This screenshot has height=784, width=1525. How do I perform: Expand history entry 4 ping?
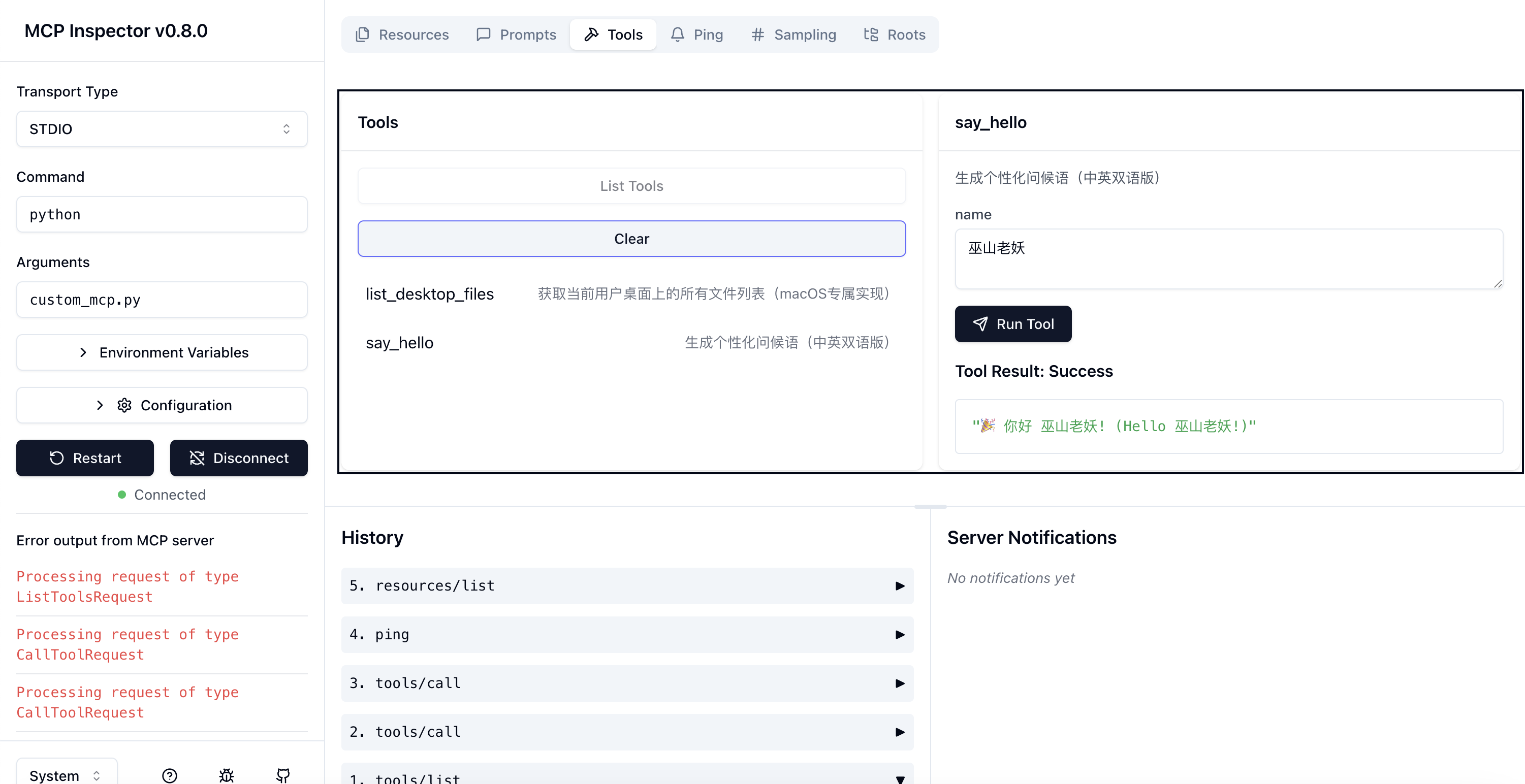coord(627,634)
